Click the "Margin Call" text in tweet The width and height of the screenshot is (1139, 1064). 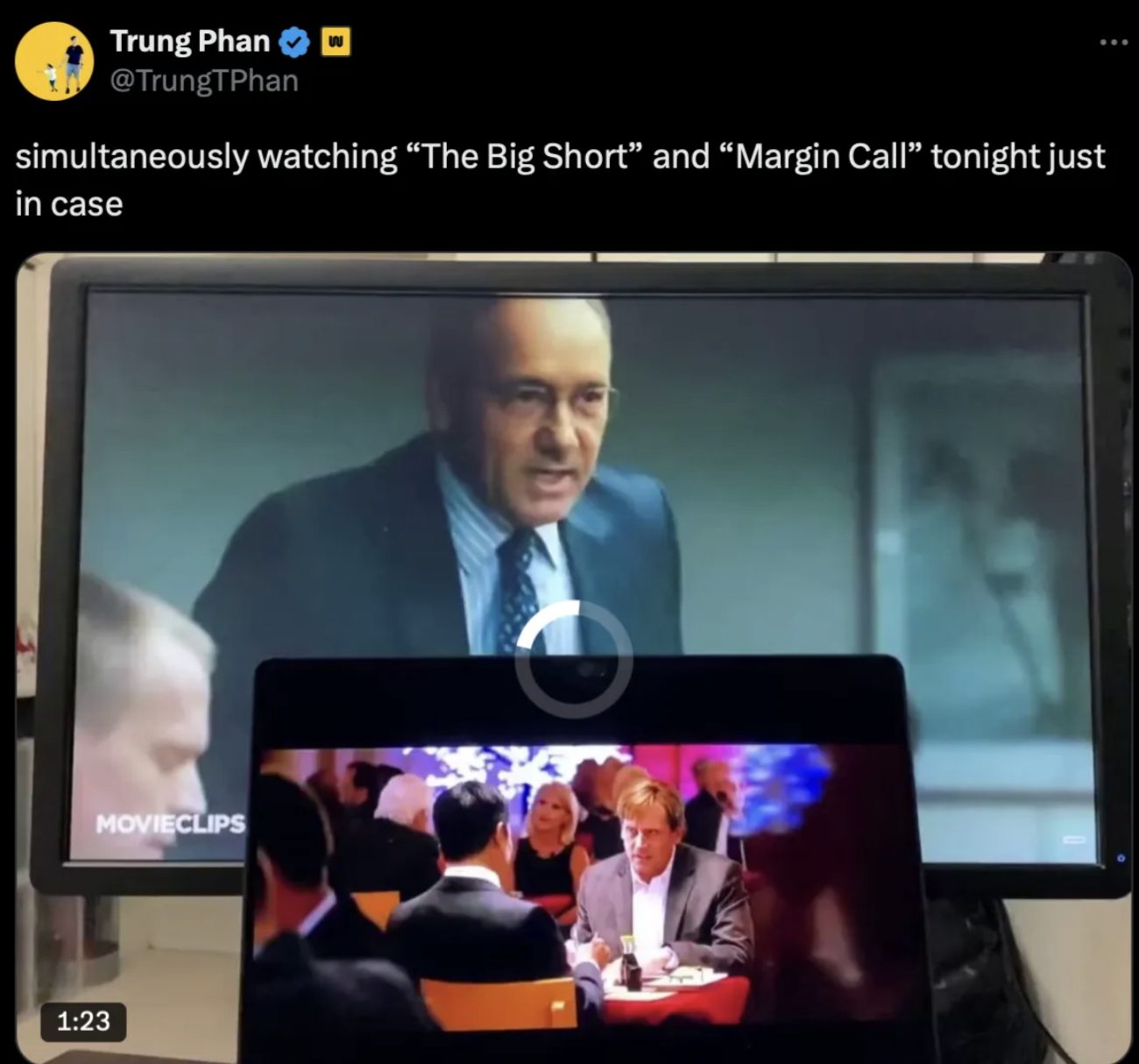point(821,156)
